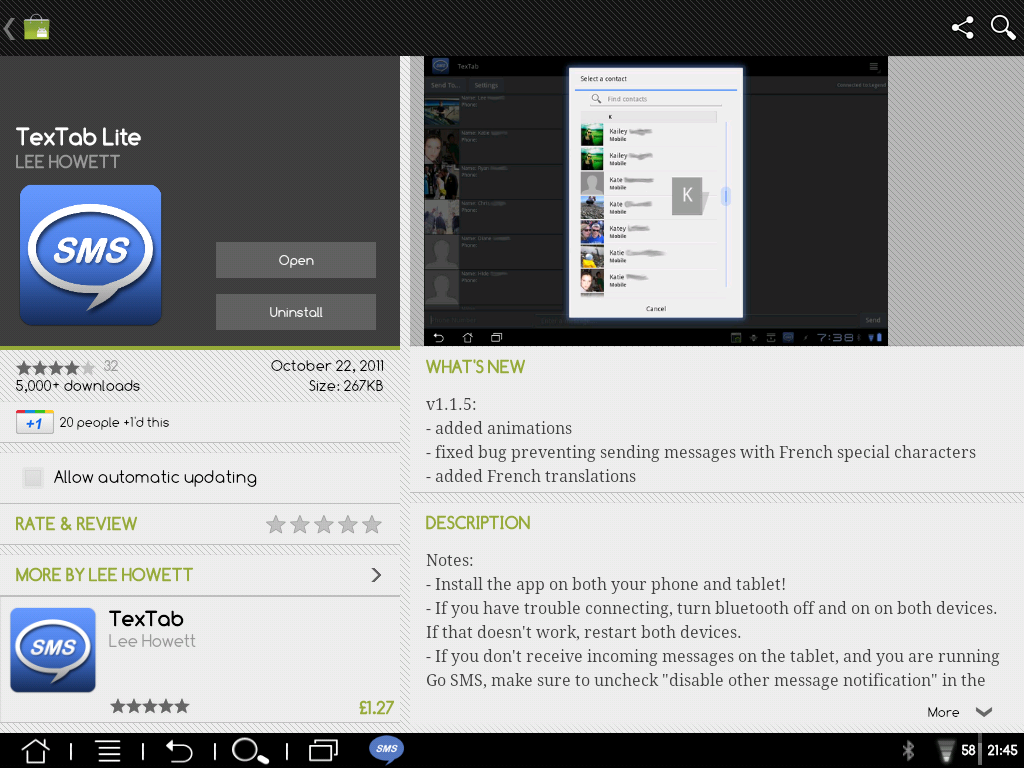Rate the app one star
Screen dimensions: 1024x768
tap(276, 524)
